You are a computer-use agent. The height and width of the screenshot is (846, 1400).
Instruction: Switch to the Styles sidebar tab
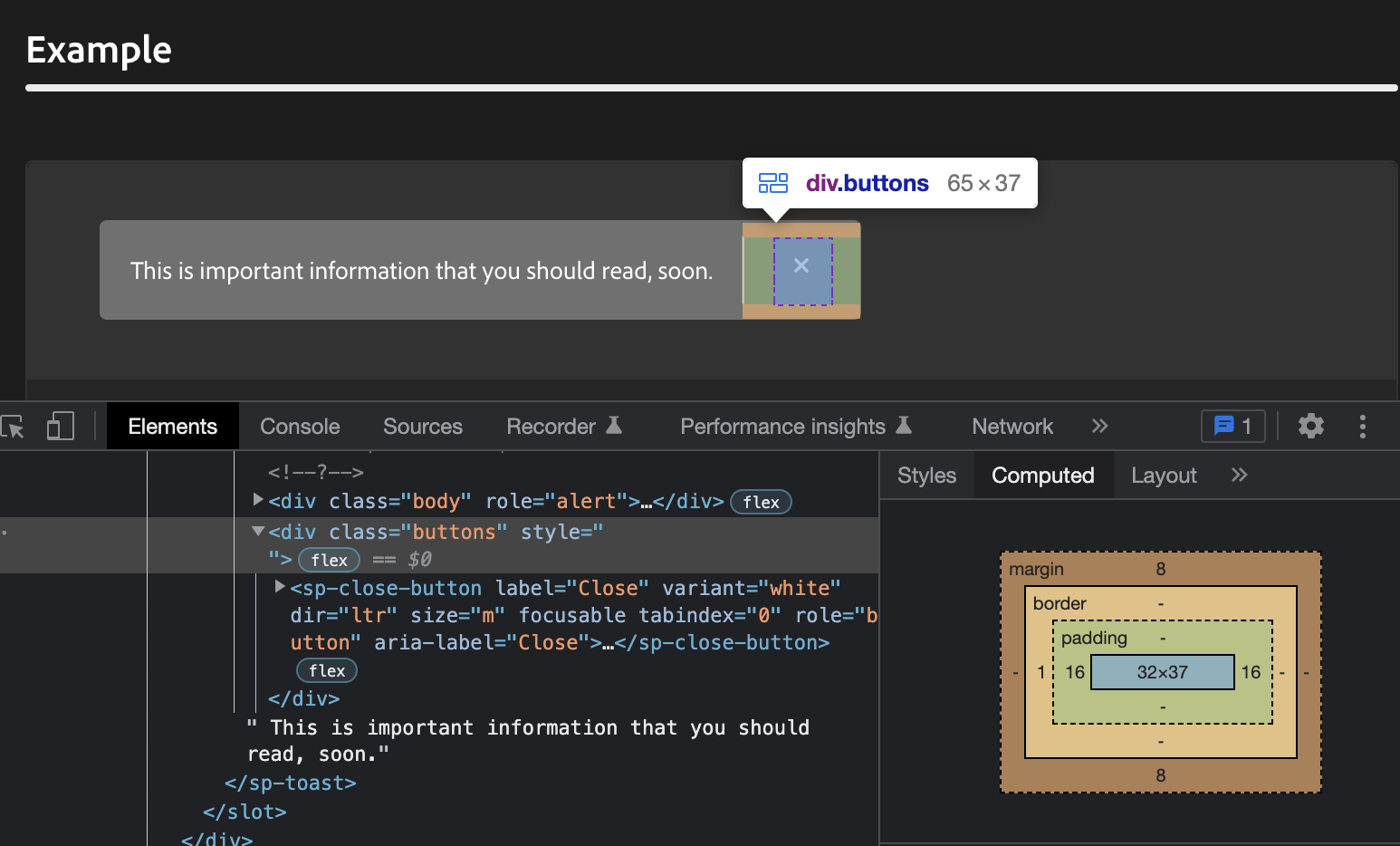[926, 476]
